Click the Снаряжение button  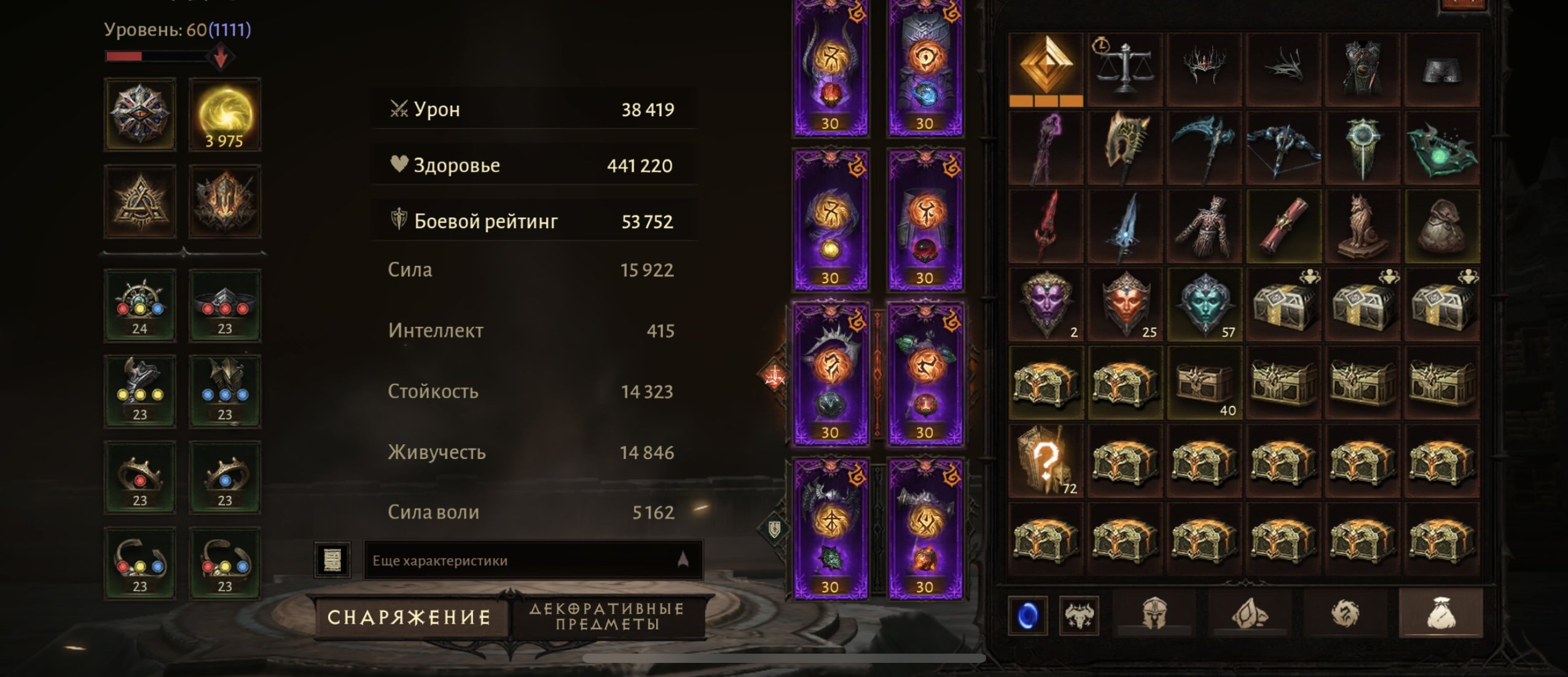pyautogui.click(x=410, y=617)
